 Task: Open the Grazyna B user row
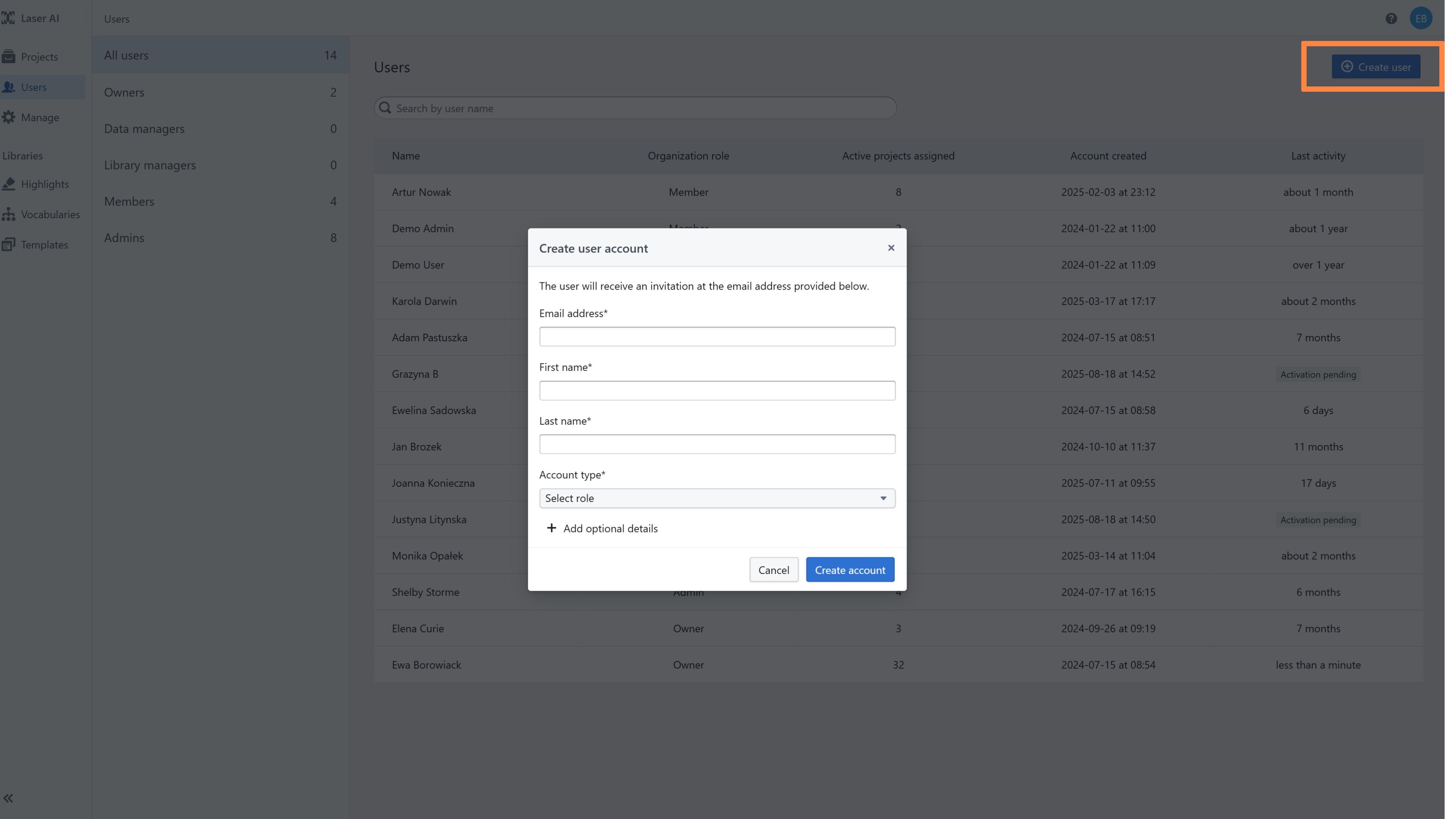coord(898,373)
